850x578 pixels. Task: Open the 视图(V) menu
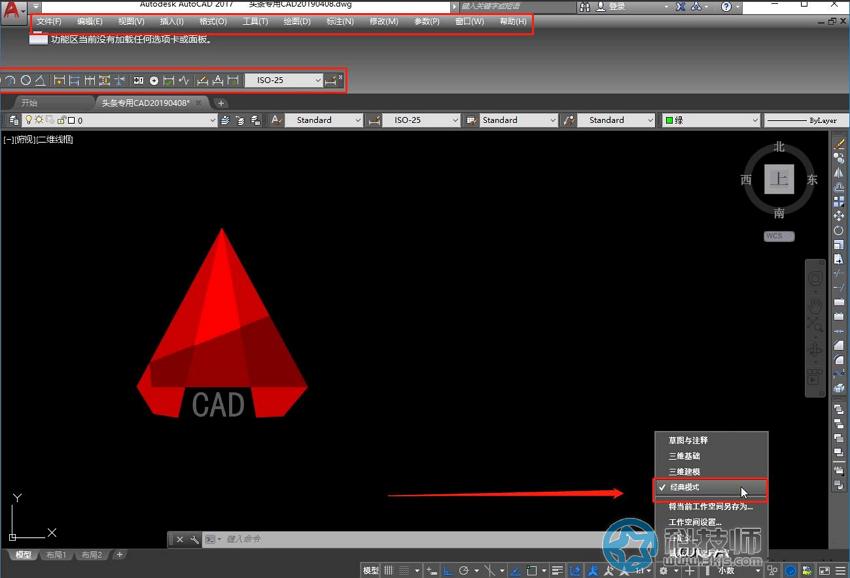coord(131,22)
